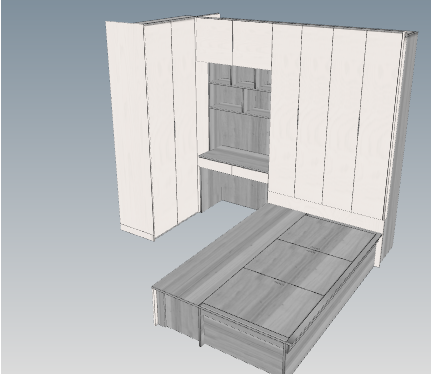Screen dimensions: 431x384
Task: Select the leftmost tall wardrobe door
Action: [130, 127]
